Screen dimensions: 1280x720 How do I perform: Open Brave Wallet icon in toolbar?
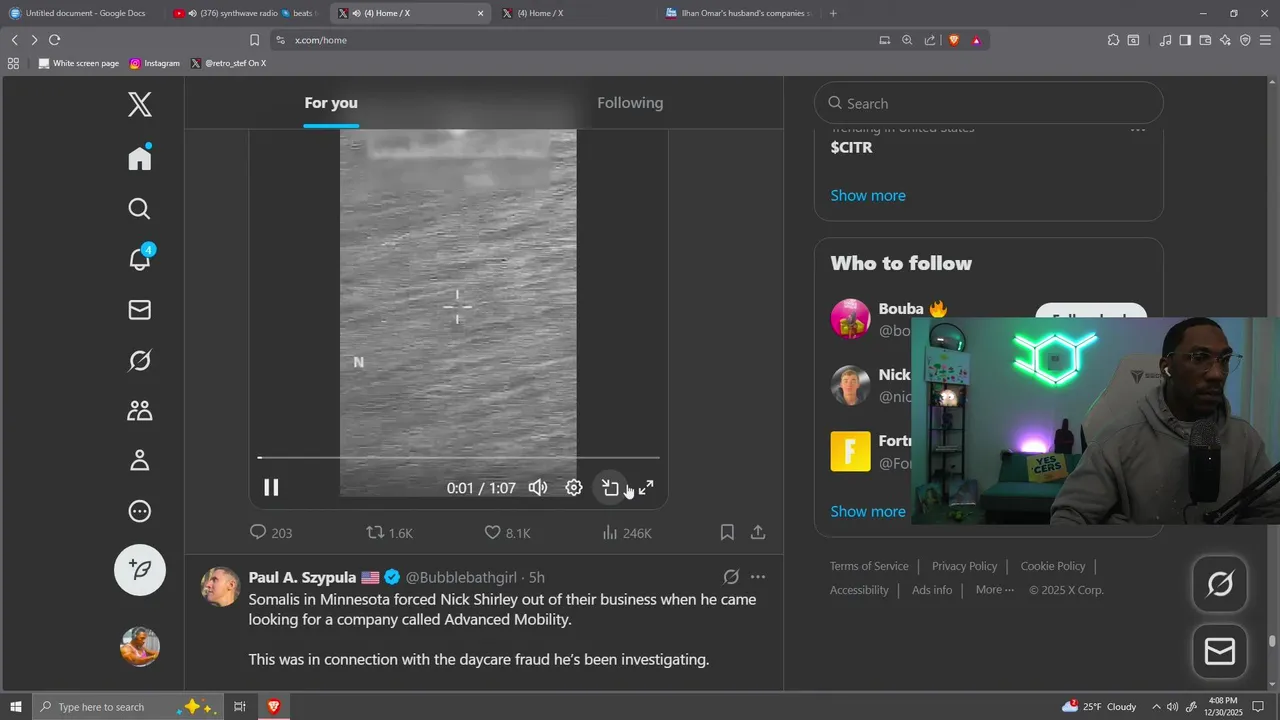point(1205,40)
